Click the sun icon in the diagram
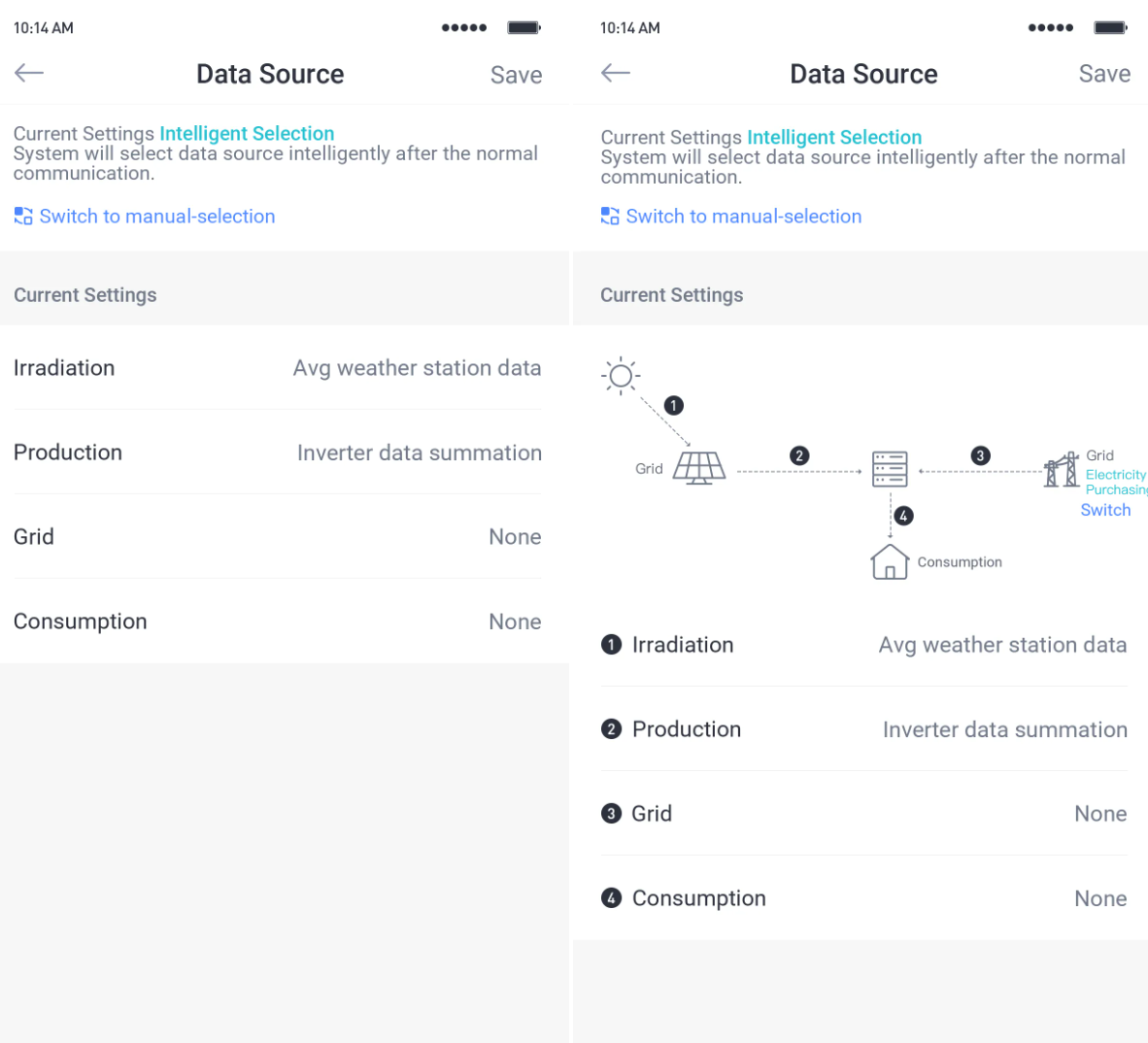The image size is (1148, 1043). (621, 376)
